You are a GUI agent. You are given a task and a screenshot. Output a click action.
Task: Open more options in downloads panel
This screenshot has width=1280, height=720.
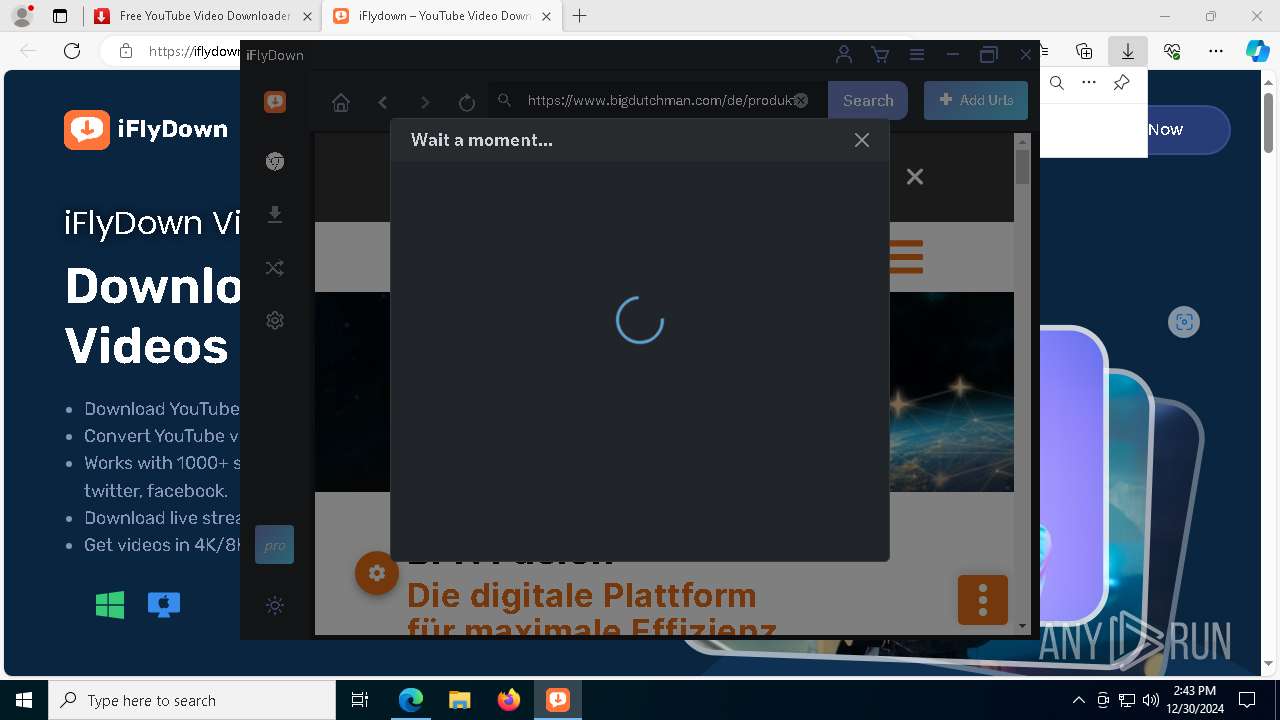[x=1089, y=83]
